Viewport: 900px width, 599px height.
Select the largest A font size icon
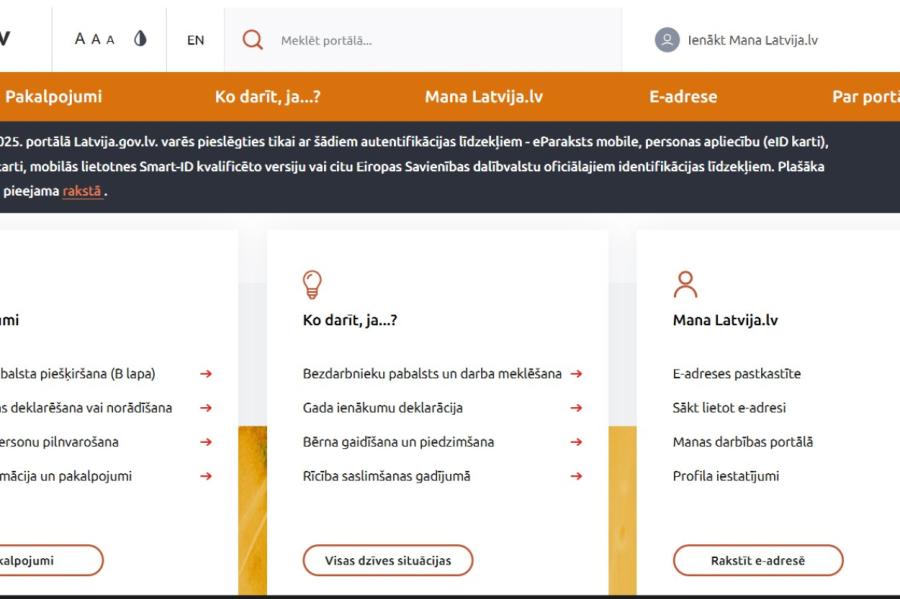click(78, 38)
